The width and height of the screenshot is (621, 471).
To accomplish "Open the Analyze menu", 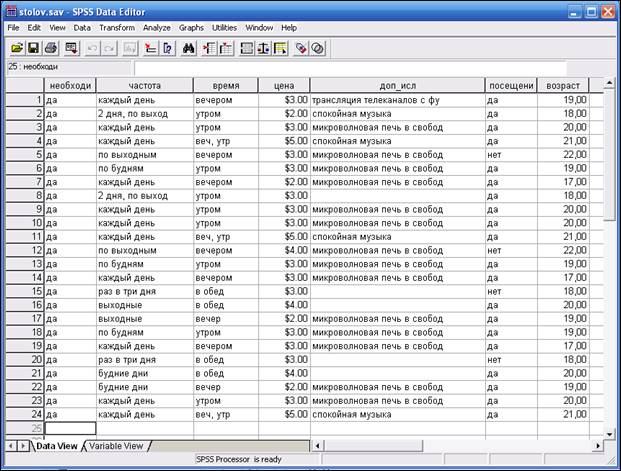I will click(157, 28).
